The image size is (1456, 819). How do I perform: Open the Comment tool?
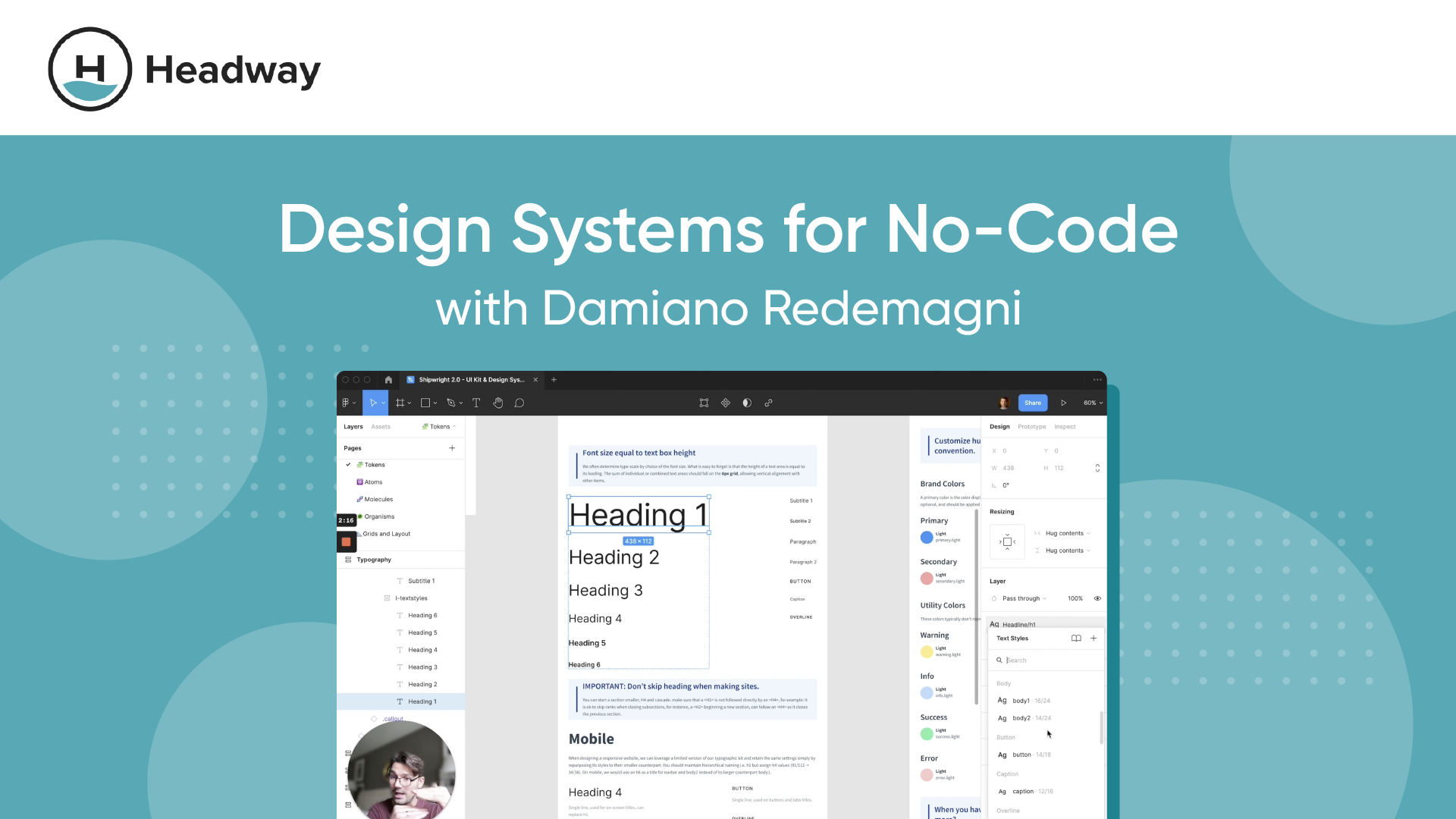[x=519, y=403]
